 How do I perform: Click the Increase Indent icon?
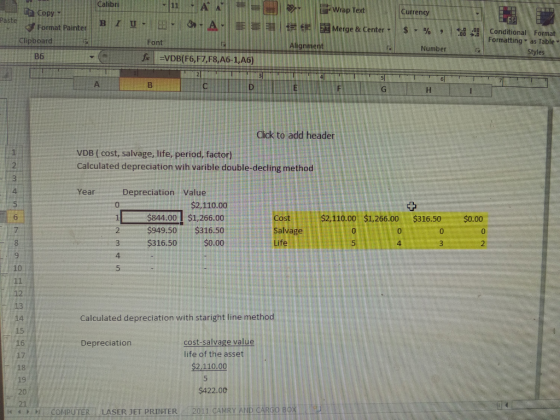tap(306, 28)
